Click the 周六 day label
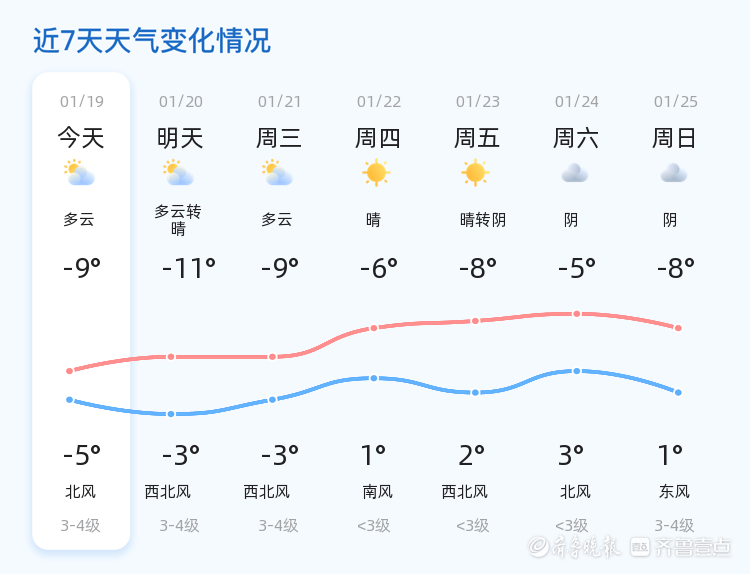This screenshot has width=750, height=574. 576,137
